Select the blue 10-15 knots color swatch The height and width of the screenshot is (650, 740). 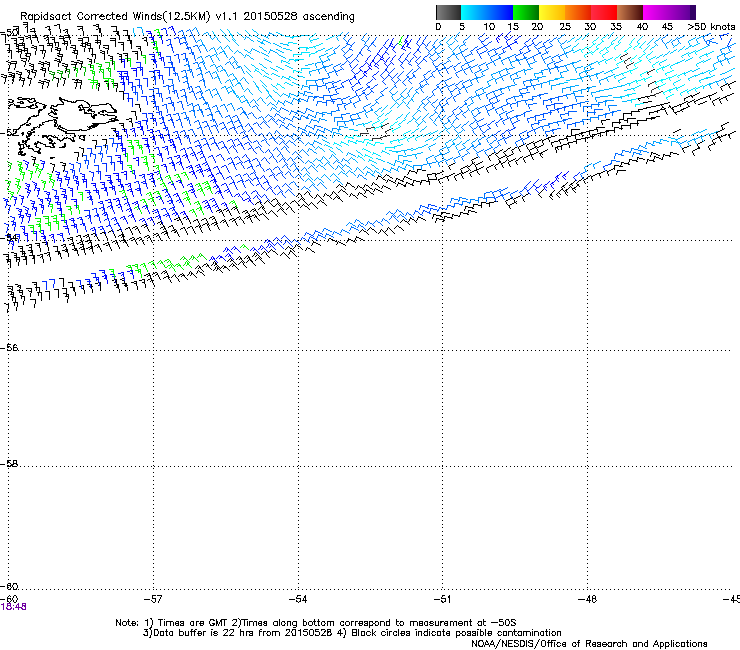tap(499, 12)
